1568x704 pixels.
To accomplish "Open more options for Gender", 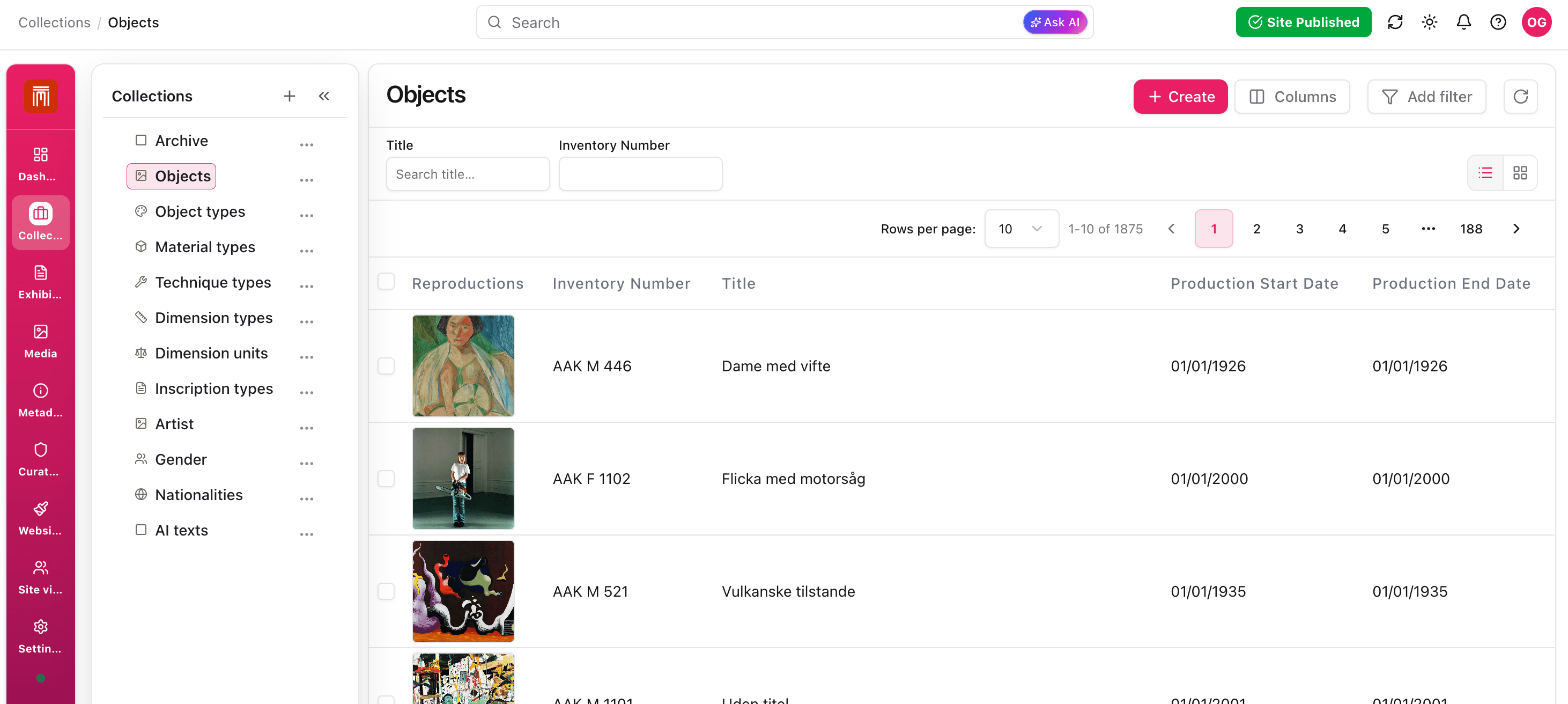I will [x=306, y=464].
